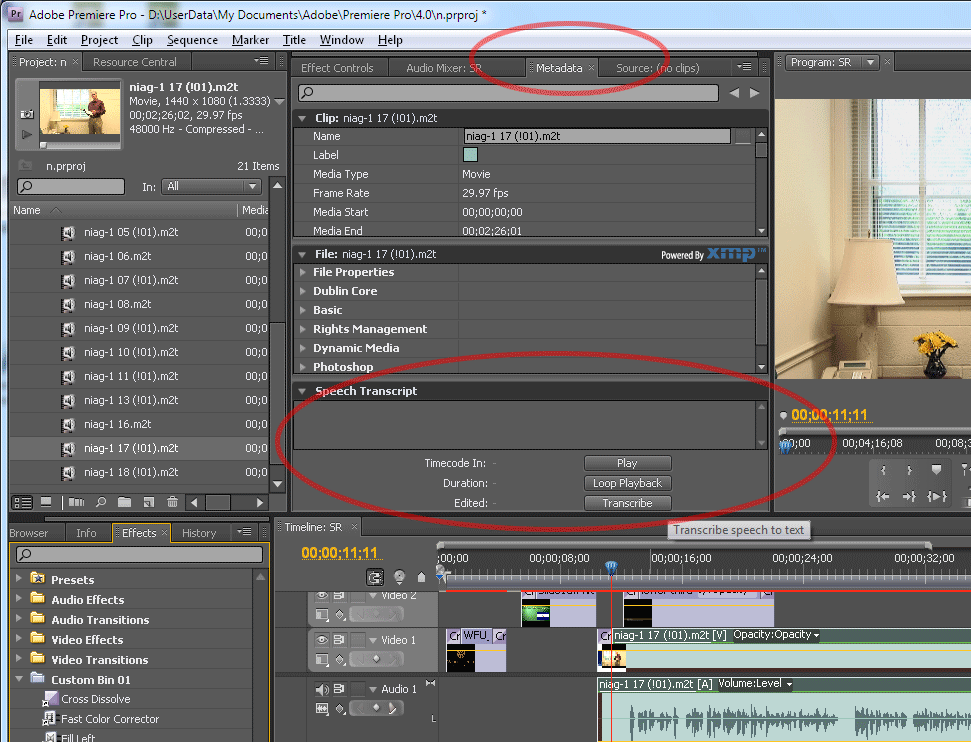Set unnumbered marker in Program monitor
The width and height of the screenshot is (971, 742).
click(936, 470)
